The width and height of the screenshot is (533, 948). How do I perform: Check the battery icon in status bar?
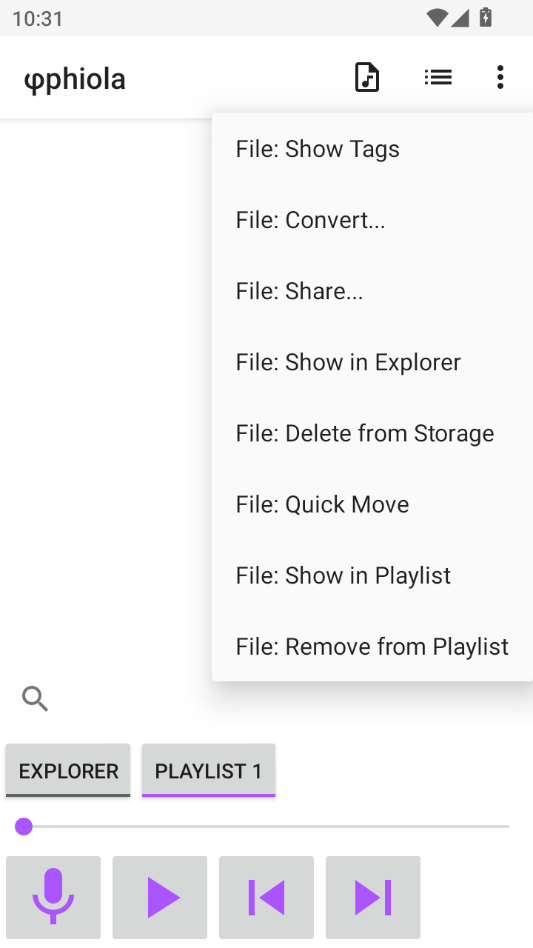485,18
